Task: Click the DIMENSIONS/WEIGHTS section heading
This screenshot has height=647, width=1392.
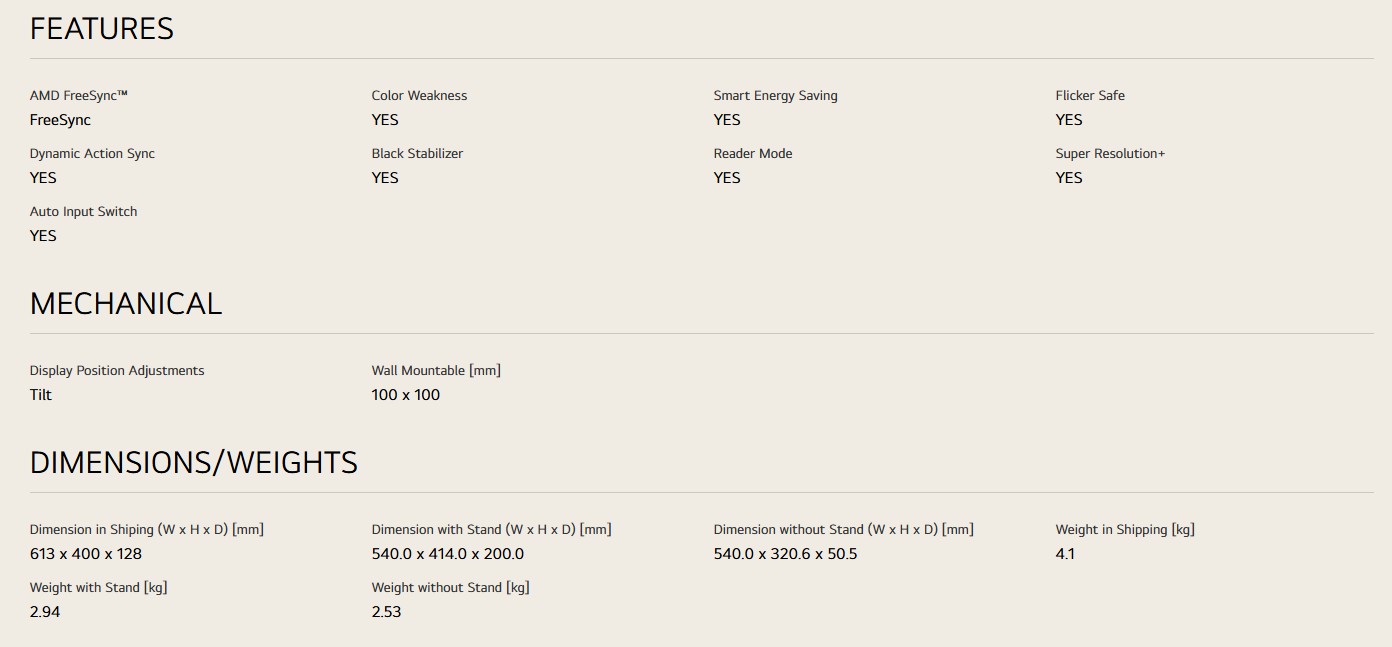Action: [194, 463]
